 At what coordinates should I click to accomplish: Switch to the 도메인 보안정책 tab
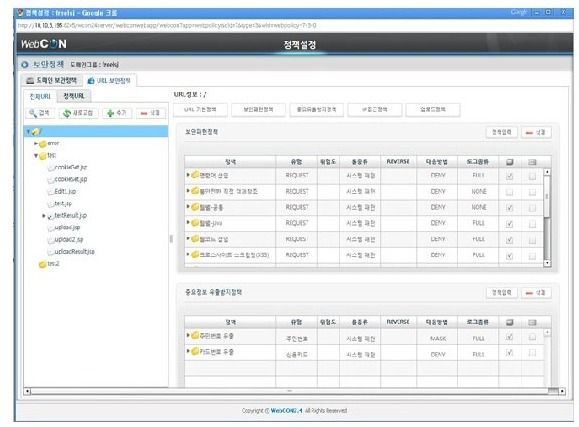pyautogui.click(x=52, y=81)
